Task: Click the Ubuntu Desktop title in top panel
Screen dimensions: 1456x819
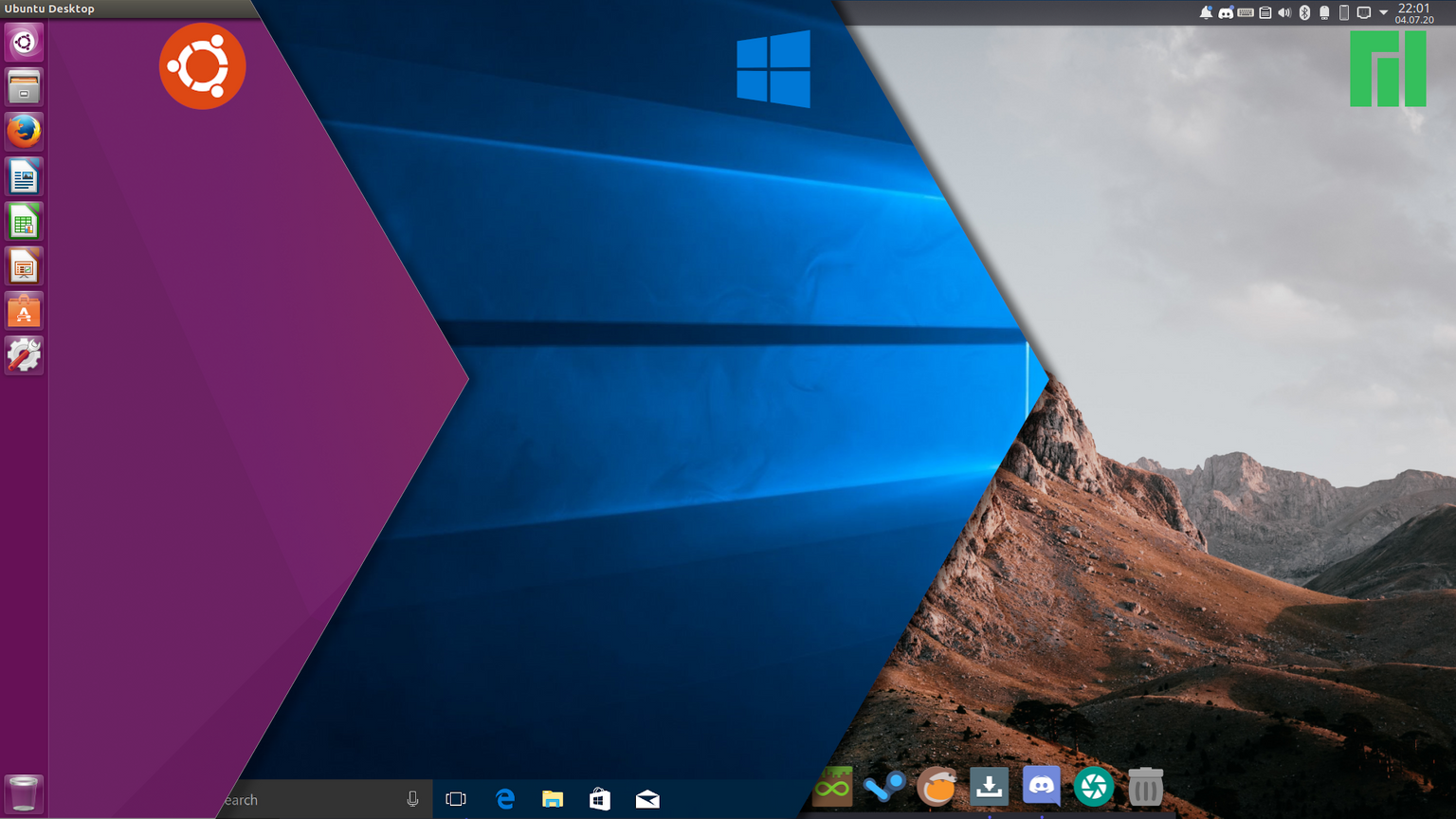Action: pos(49,9)
